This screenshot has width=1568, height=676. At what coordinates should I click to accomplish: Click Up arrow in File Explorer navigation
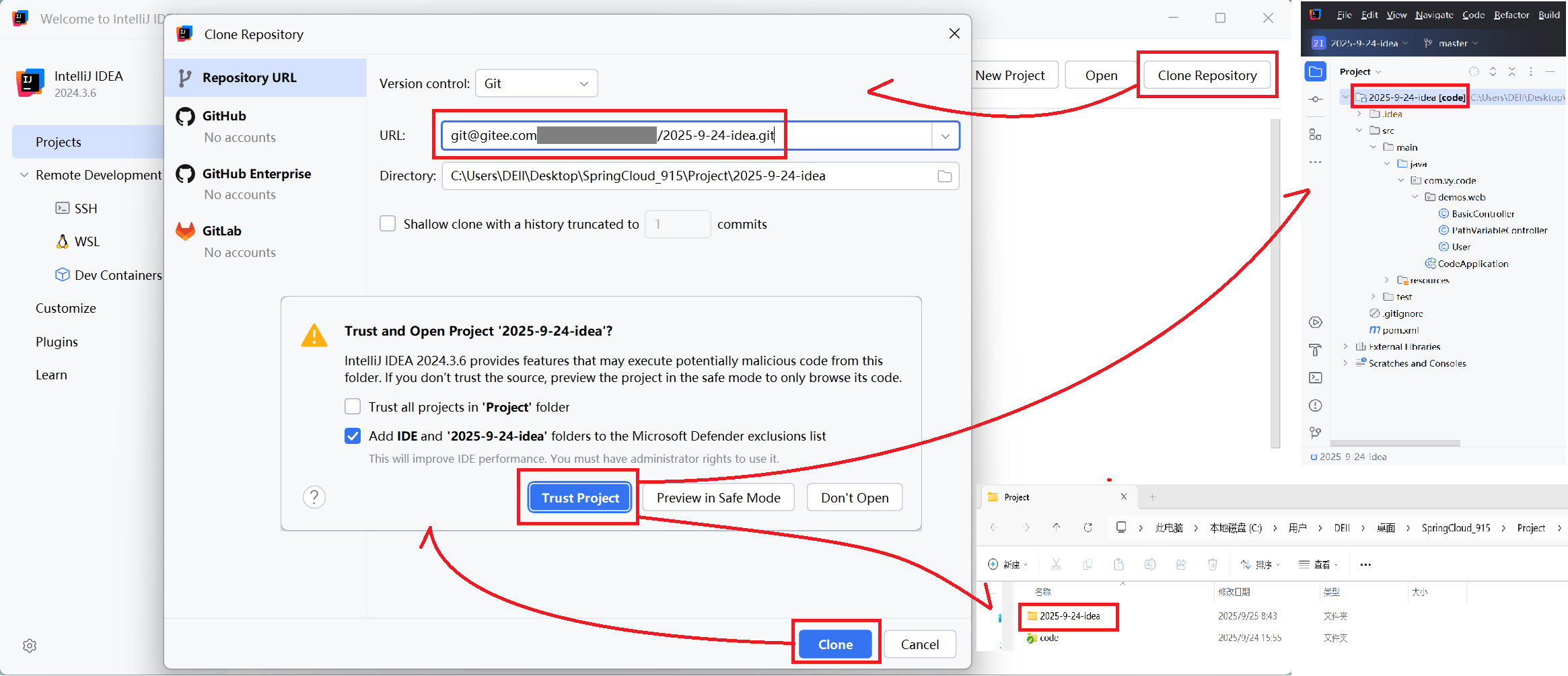pyautogui.click(x=1057, y=528)
